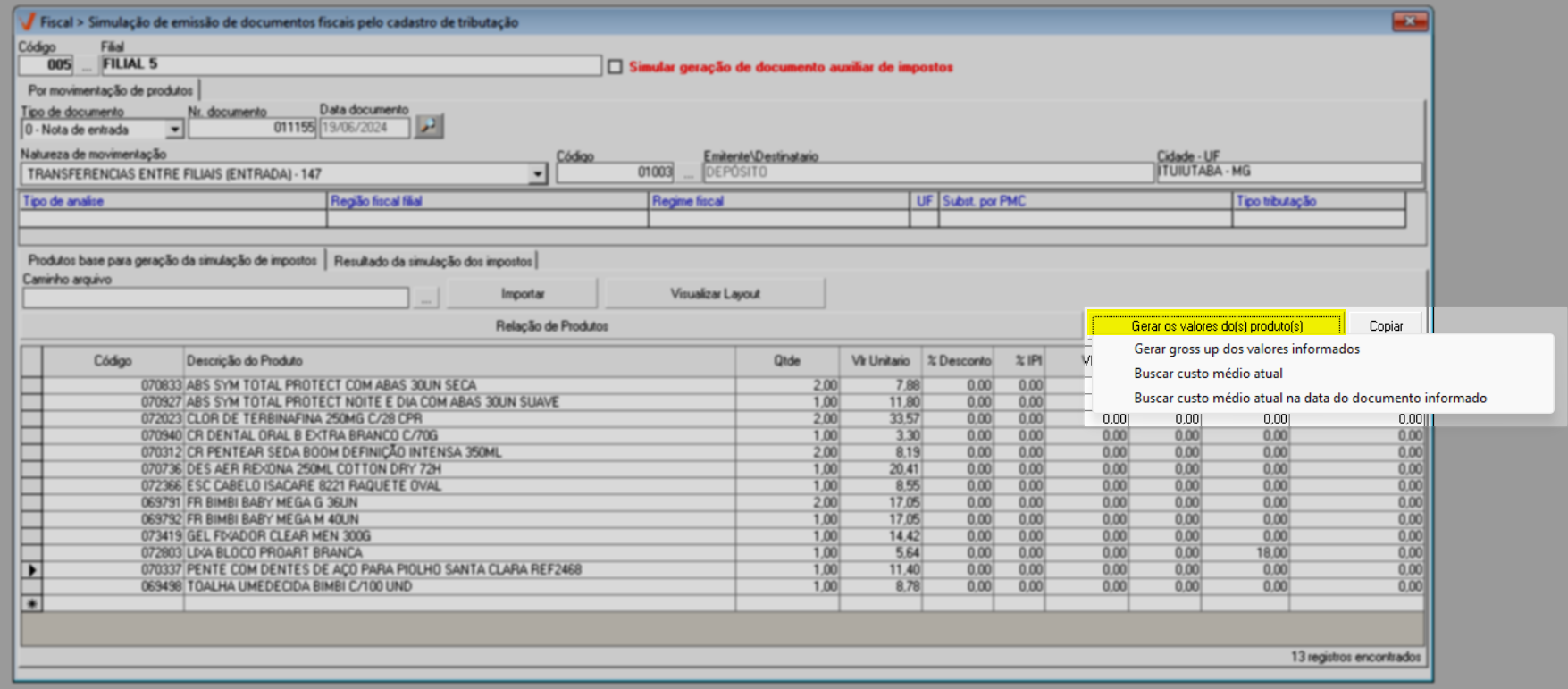Open the Natureza de movimentação dropdown

[x=537, y=174]
